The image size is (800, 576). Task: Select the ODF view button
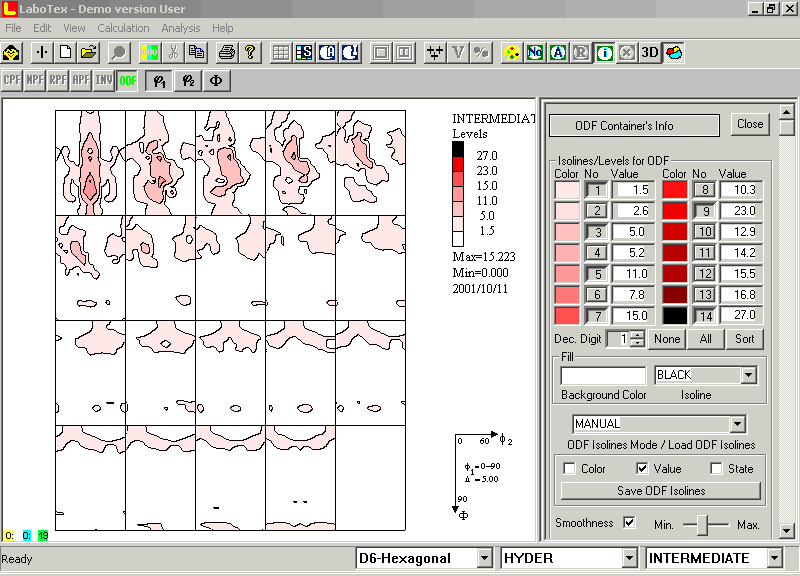click(x=128, y=80)
